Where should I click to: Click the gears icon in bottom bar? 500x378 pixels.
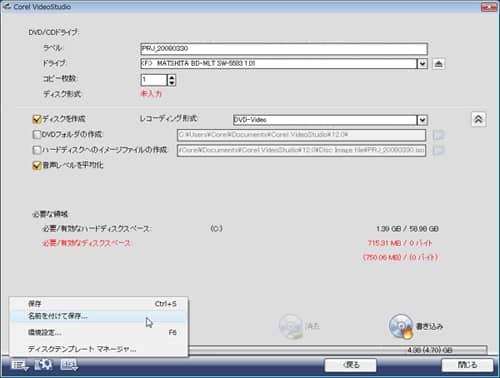pyautogui.click(x=44, y=365)
